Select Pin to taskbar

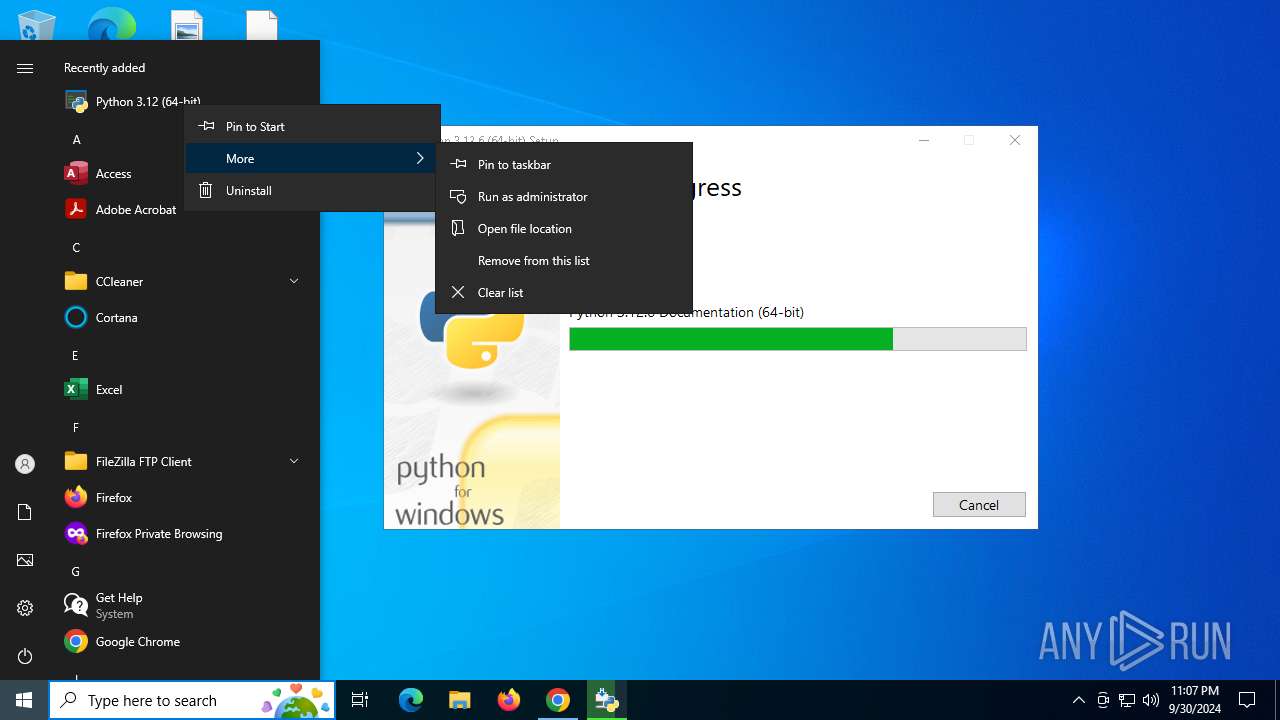tap(564, 164)
